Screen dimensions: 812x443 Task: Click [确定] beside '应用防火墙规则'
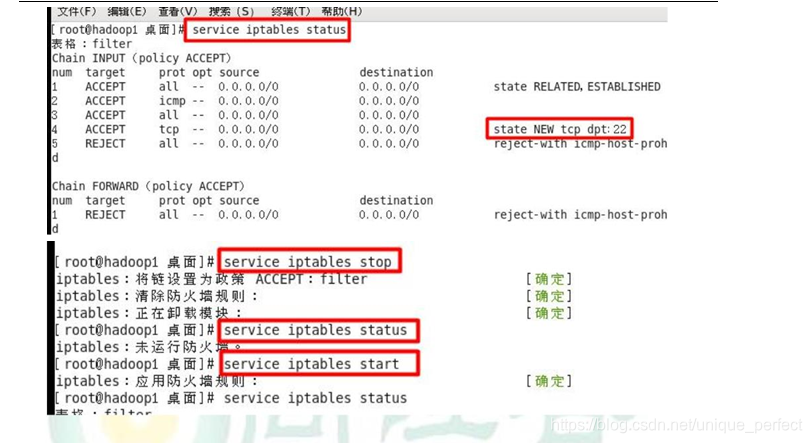click(x=548, y=381)
